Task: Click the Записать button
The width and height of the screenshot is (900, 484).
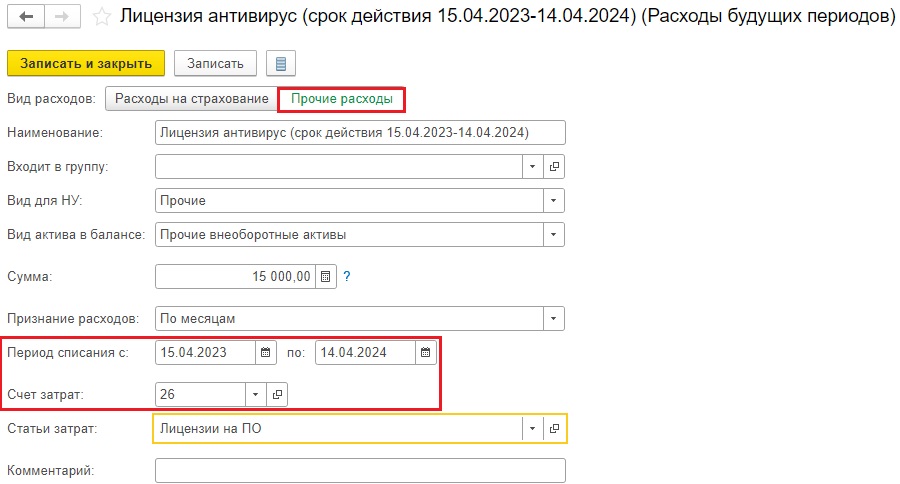Action: [215, 63]
